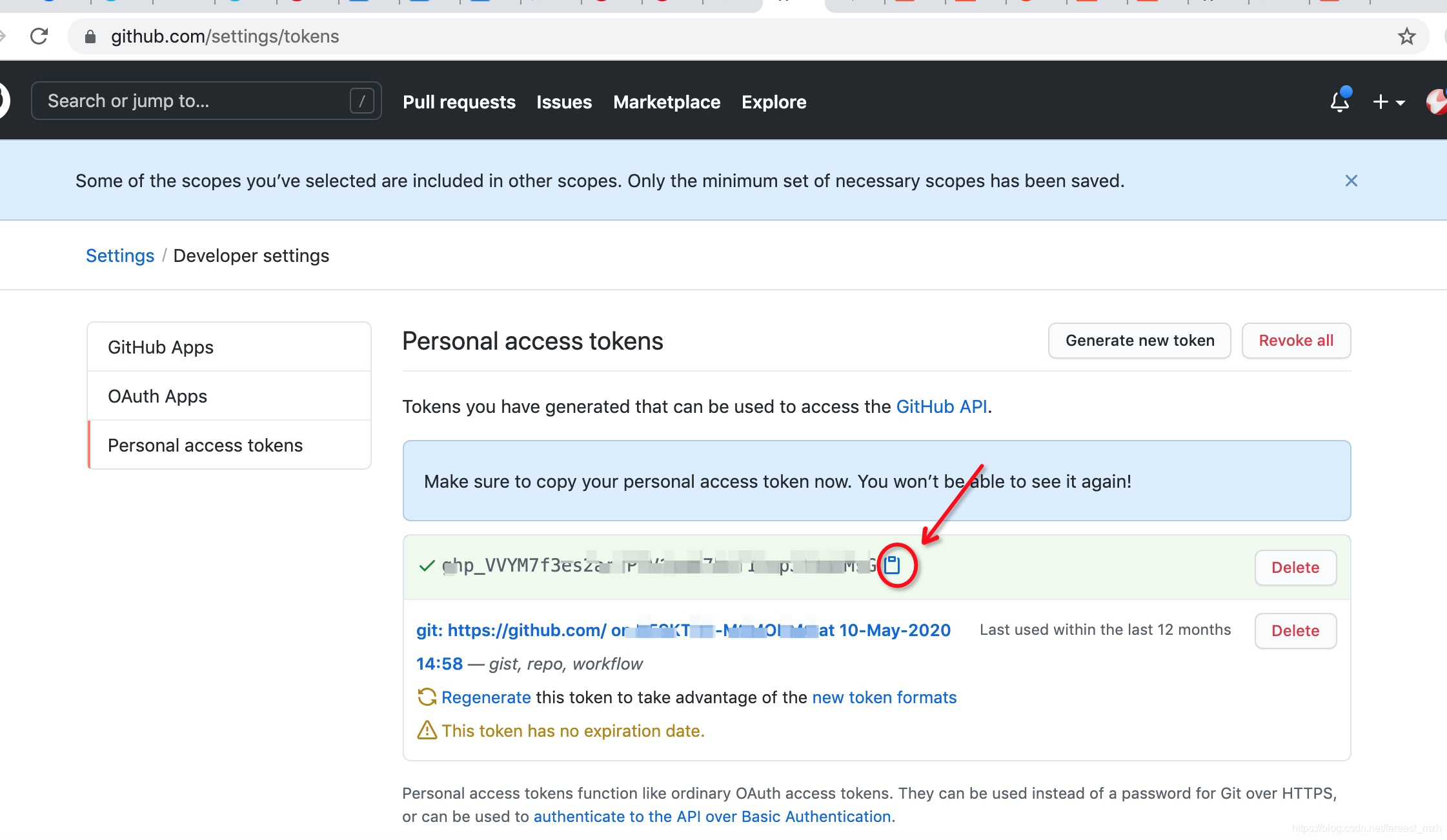This screenshot has height=840, width=1447.
Task: Open Marketplace from the top navigation
Action: (667, 101)
